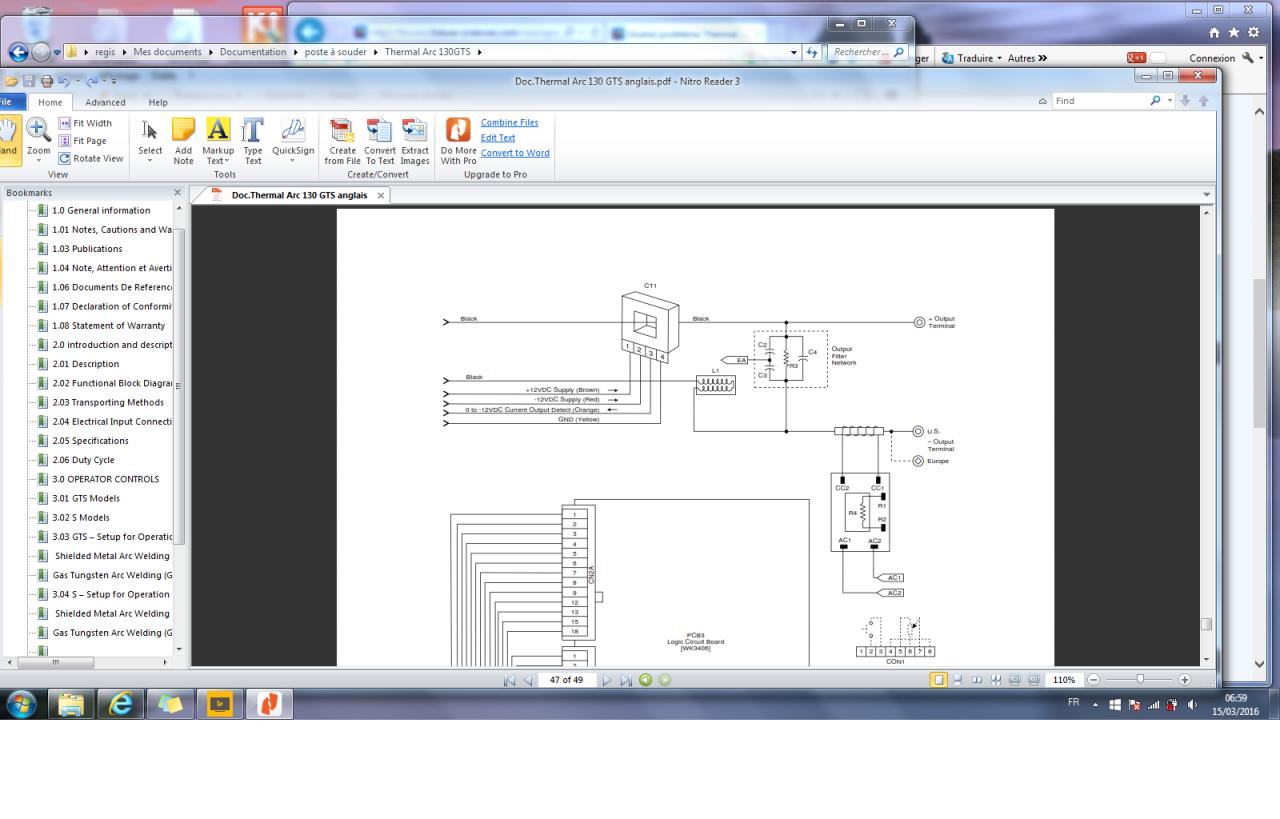
Task: Switch to the Advanced ribbon tab
Action: [105, 102]
